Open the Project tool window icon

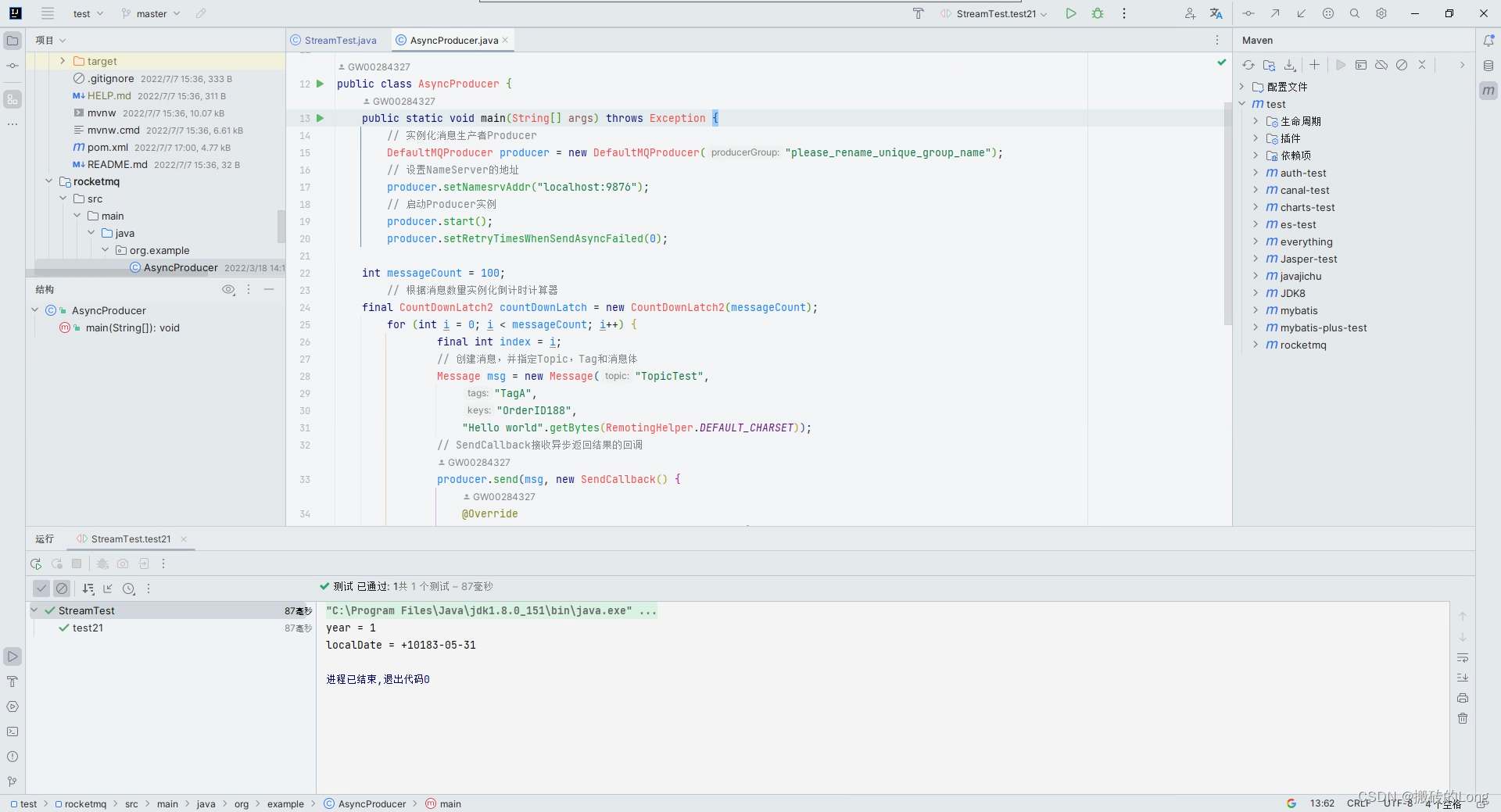(13, 41)
